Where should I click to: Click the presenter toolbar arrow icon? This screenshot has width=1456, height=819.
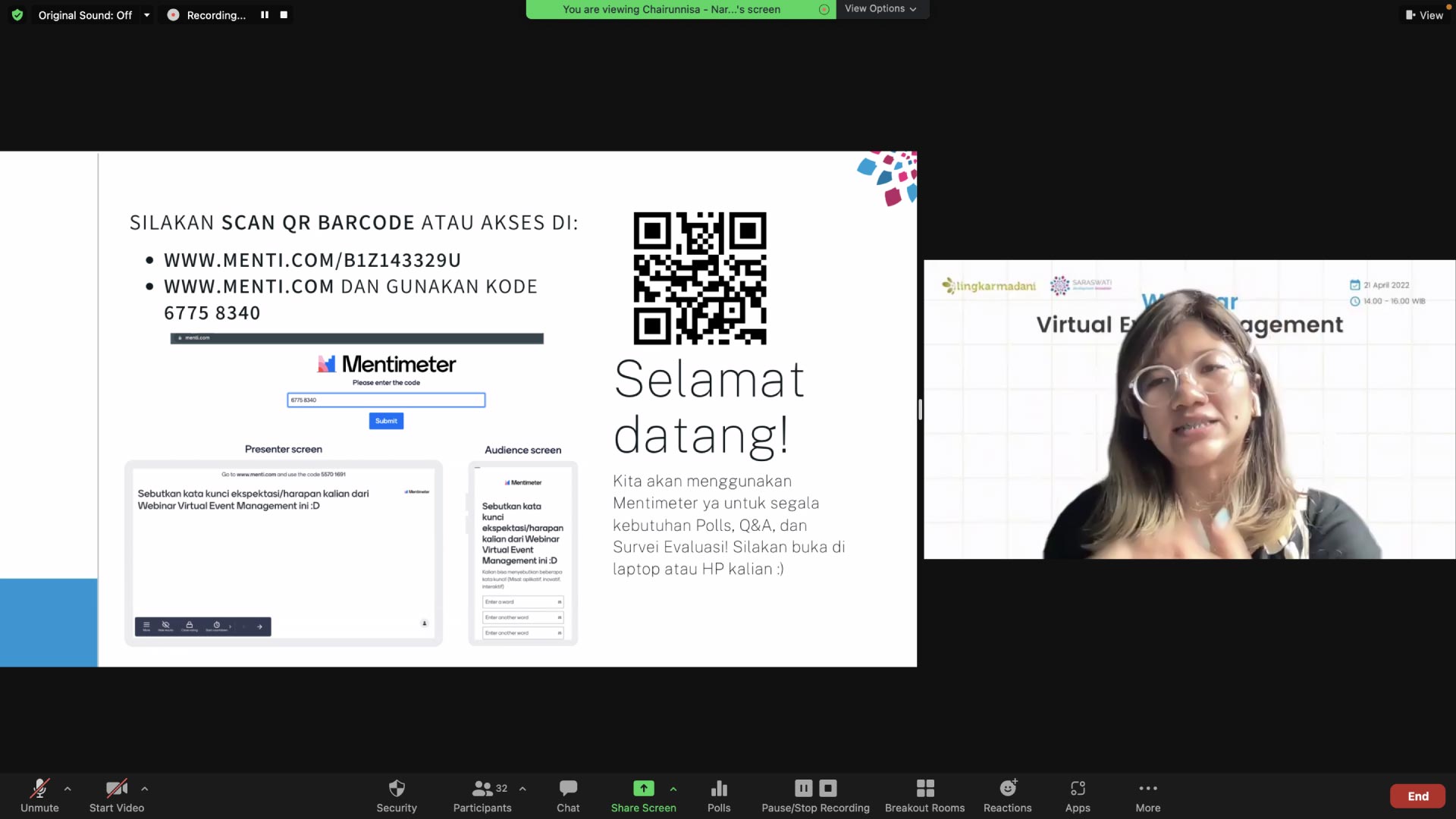[259, 626]
